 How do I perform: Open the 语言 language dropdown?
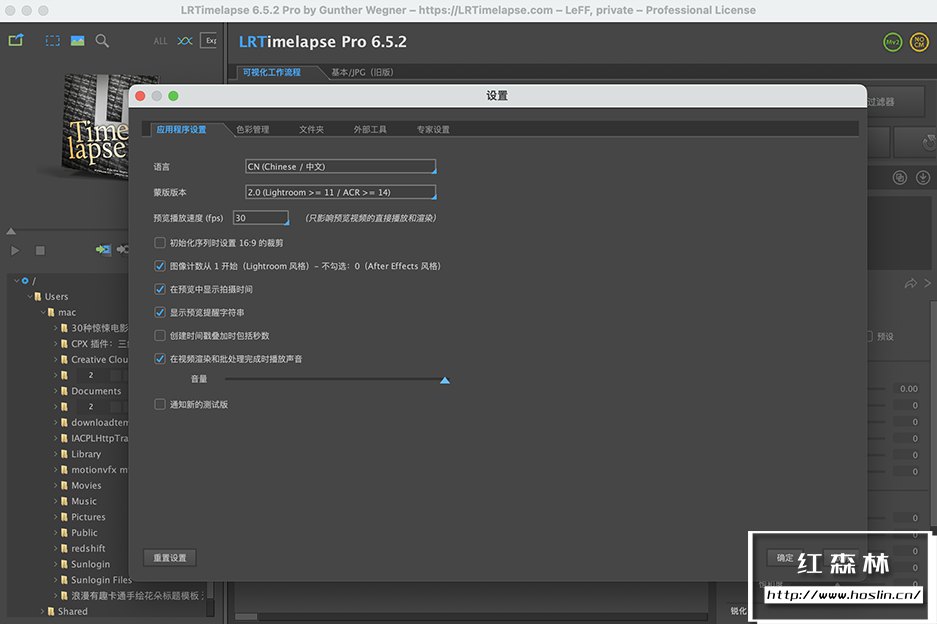click(341, 167)
